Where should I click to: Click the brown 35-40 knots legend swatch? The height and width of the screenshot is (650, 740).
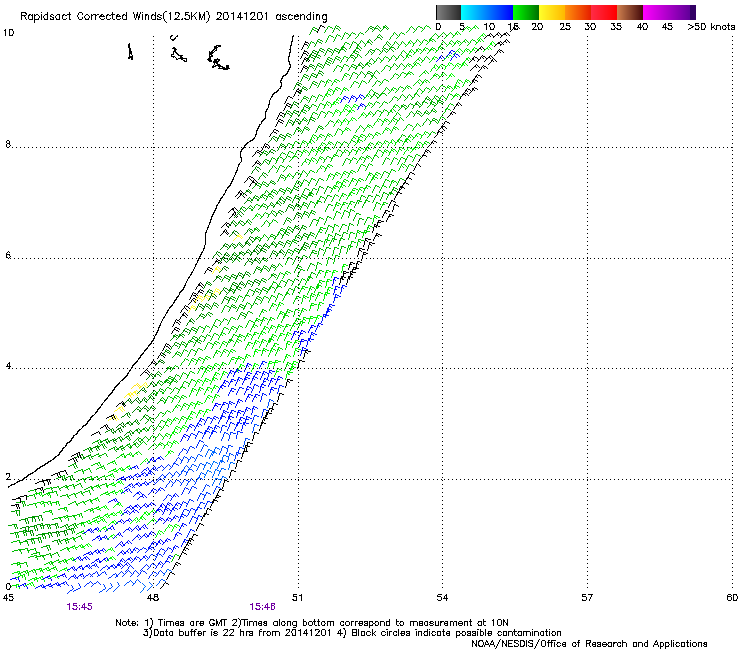click(630, 12)
